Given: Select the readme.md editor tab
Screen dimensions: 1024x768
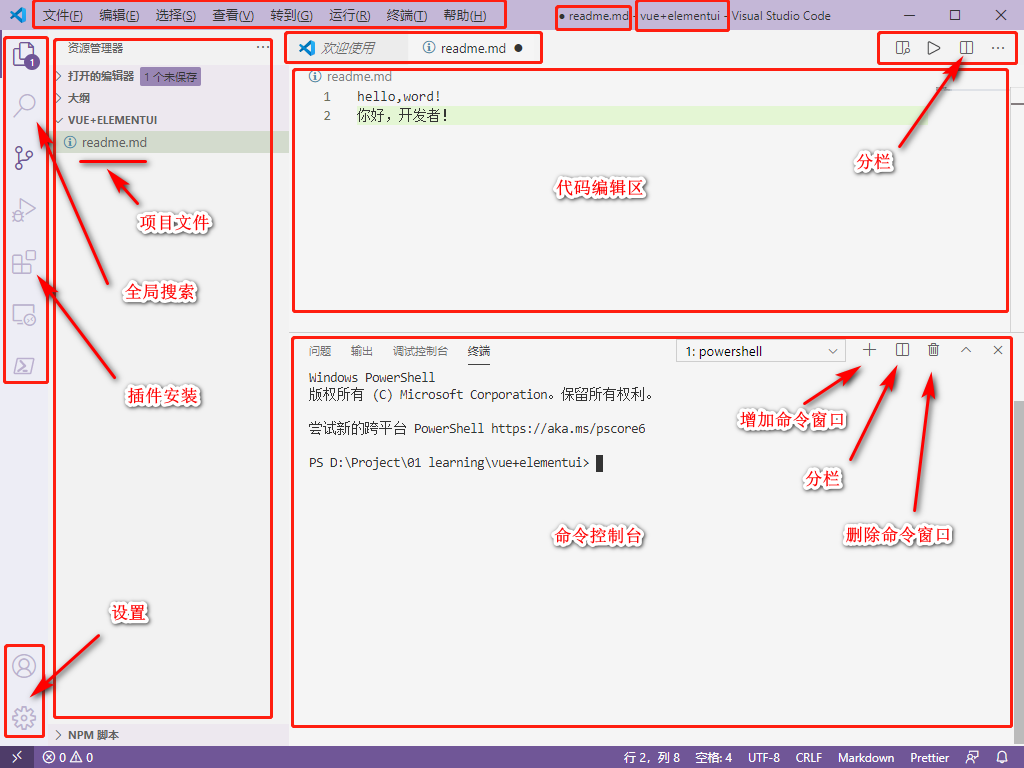Looking at the screenshot, I should click(473, 48).
